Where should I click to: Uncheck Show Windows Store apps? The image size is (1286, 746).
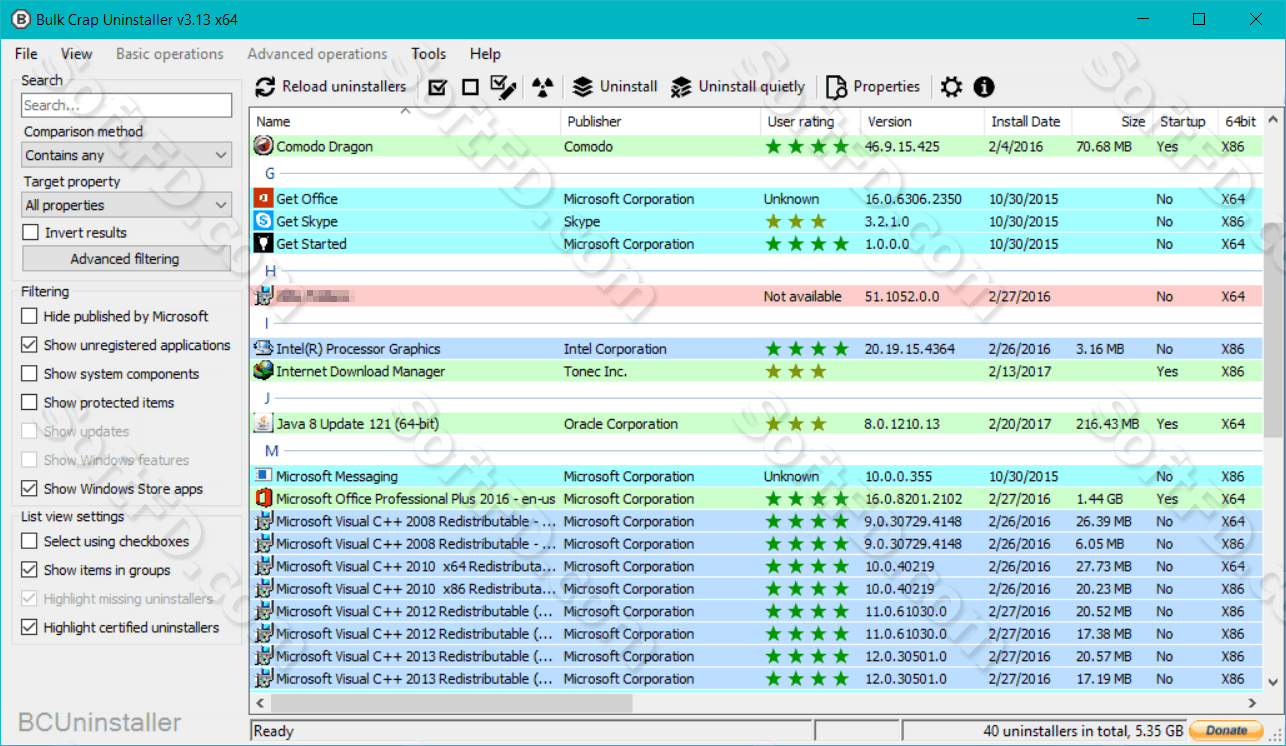point(29,489)
